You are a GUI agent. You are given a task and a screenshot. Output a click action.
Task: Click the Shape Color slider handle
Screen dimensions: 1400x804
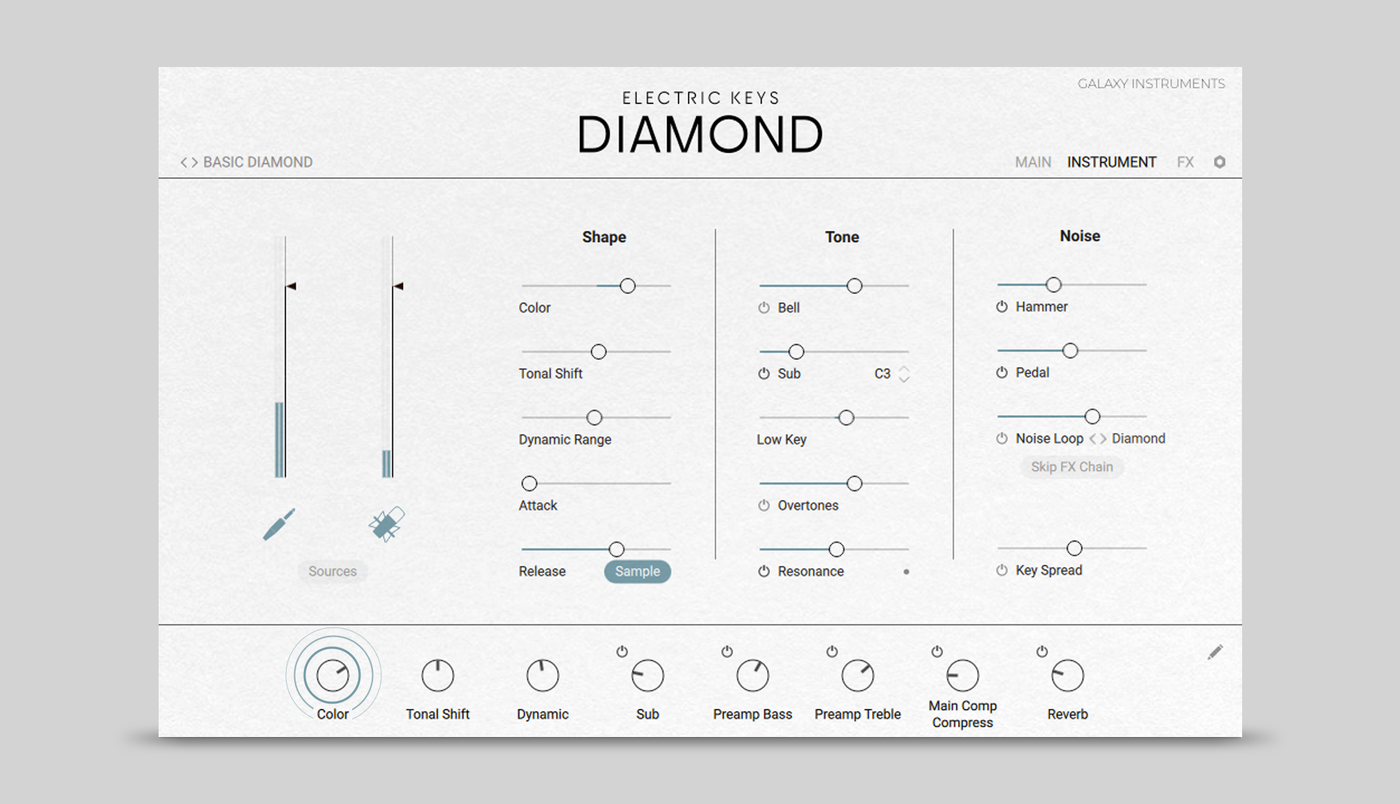[628, 286]
